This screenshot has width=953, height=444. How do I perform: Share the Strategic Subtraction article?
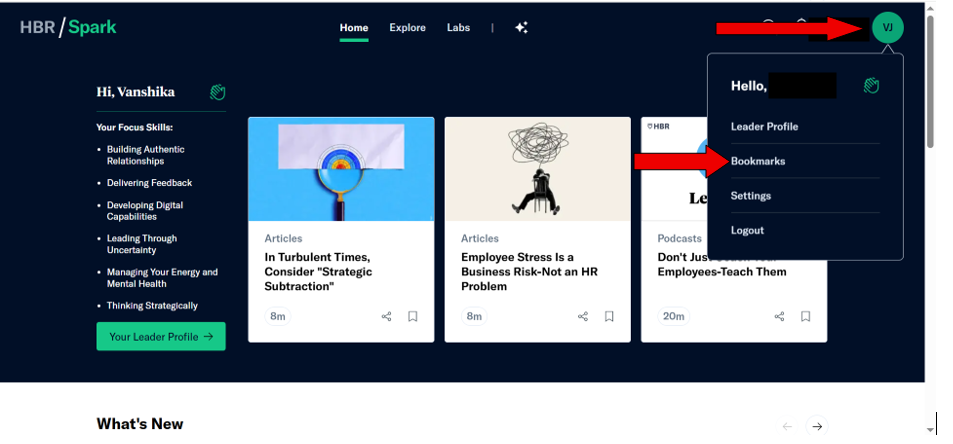click(x=386, y=317)
